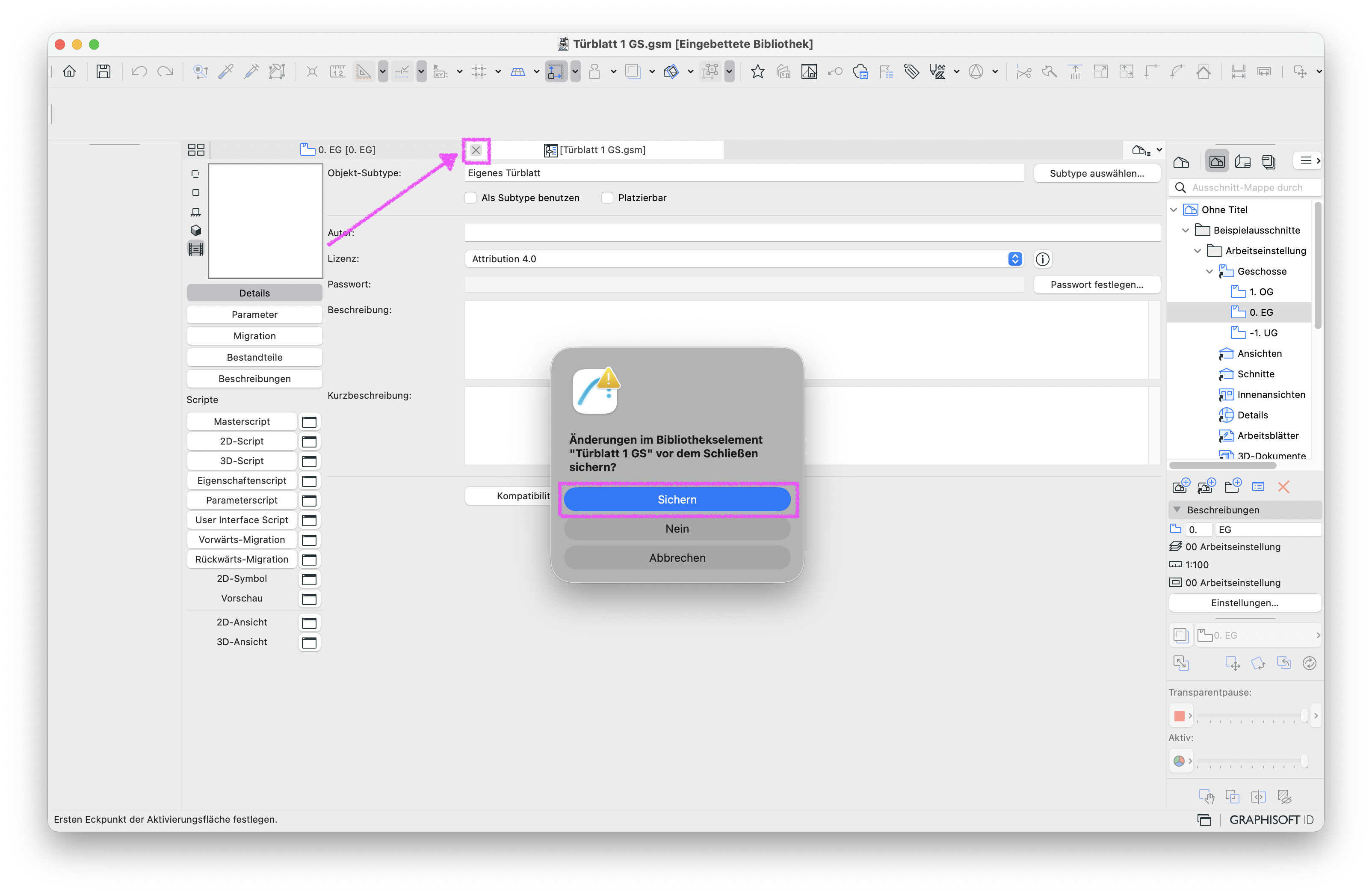Select the Türblatt 1 GS.gsm tab

coord(594,150)
